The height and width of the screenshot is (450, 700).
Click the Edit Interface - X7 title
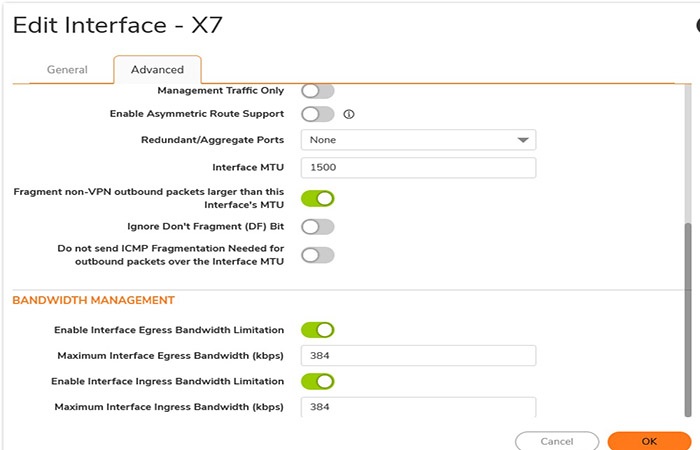click(117, 25)
